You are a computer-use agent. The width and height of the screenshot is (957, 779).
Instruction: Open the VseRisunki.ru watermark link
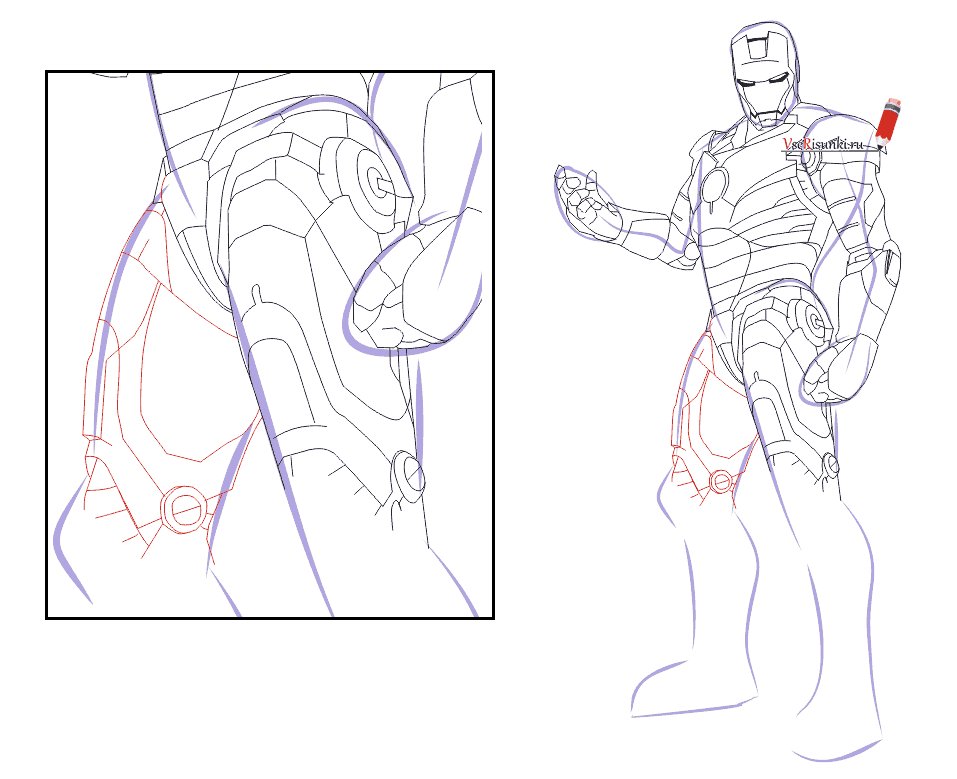click(x=822, y=144)
